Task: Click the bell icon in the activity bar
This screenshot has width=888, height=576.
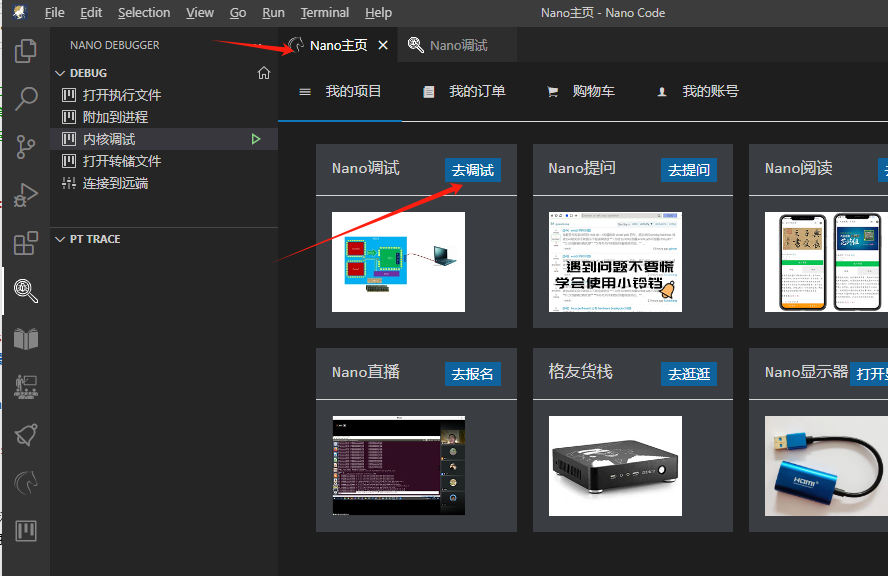Action: (x=25, y=435)
